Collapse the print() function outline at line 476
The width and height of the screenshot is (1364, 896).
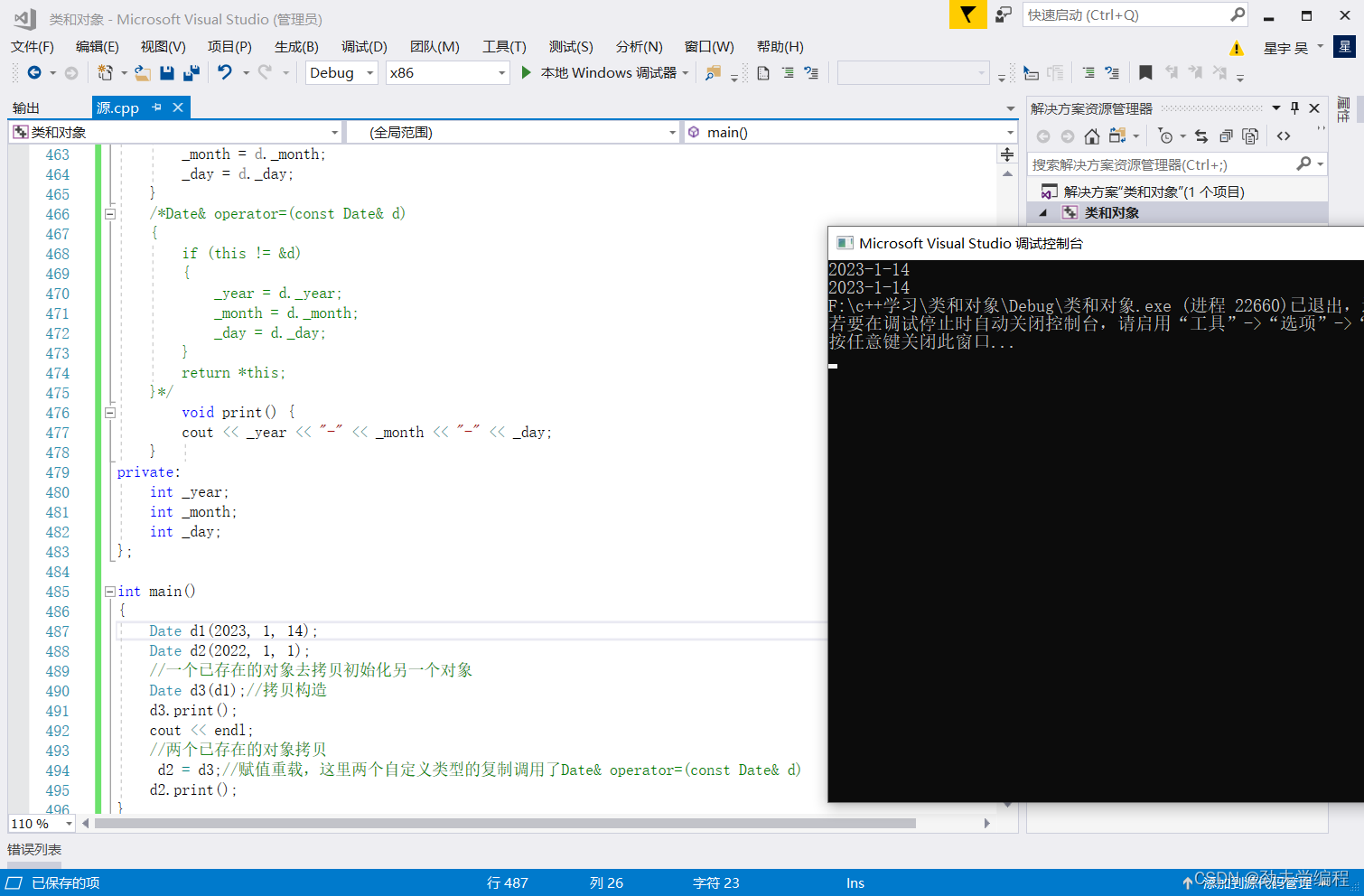(x=109, y=413)
